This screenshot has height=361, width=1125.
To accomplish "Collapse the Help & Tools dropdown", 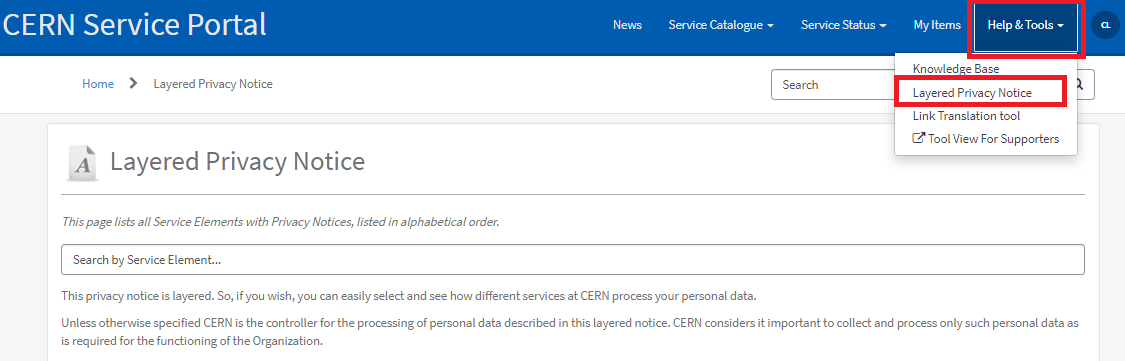I will click(1025, 27).
